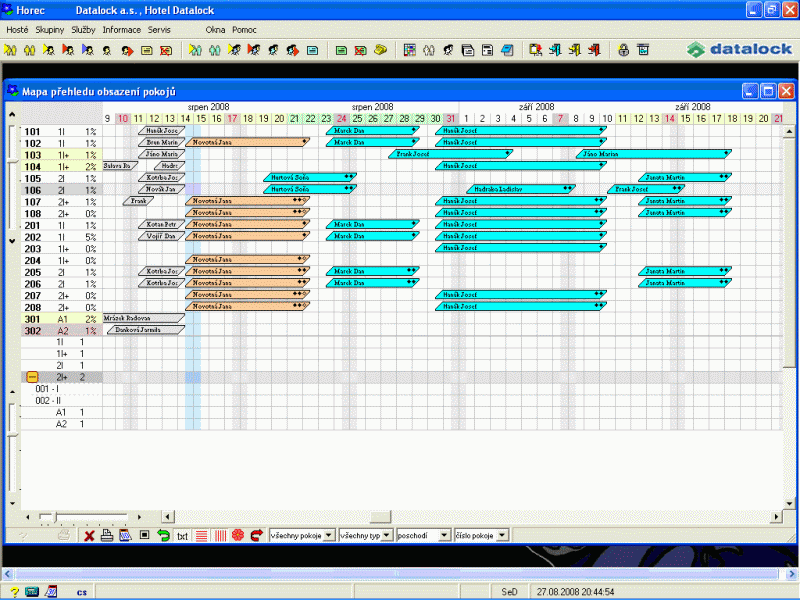This screenshot has width=800, height=600.
Task: Click the yellow question mark help icon
Action: 14,591
